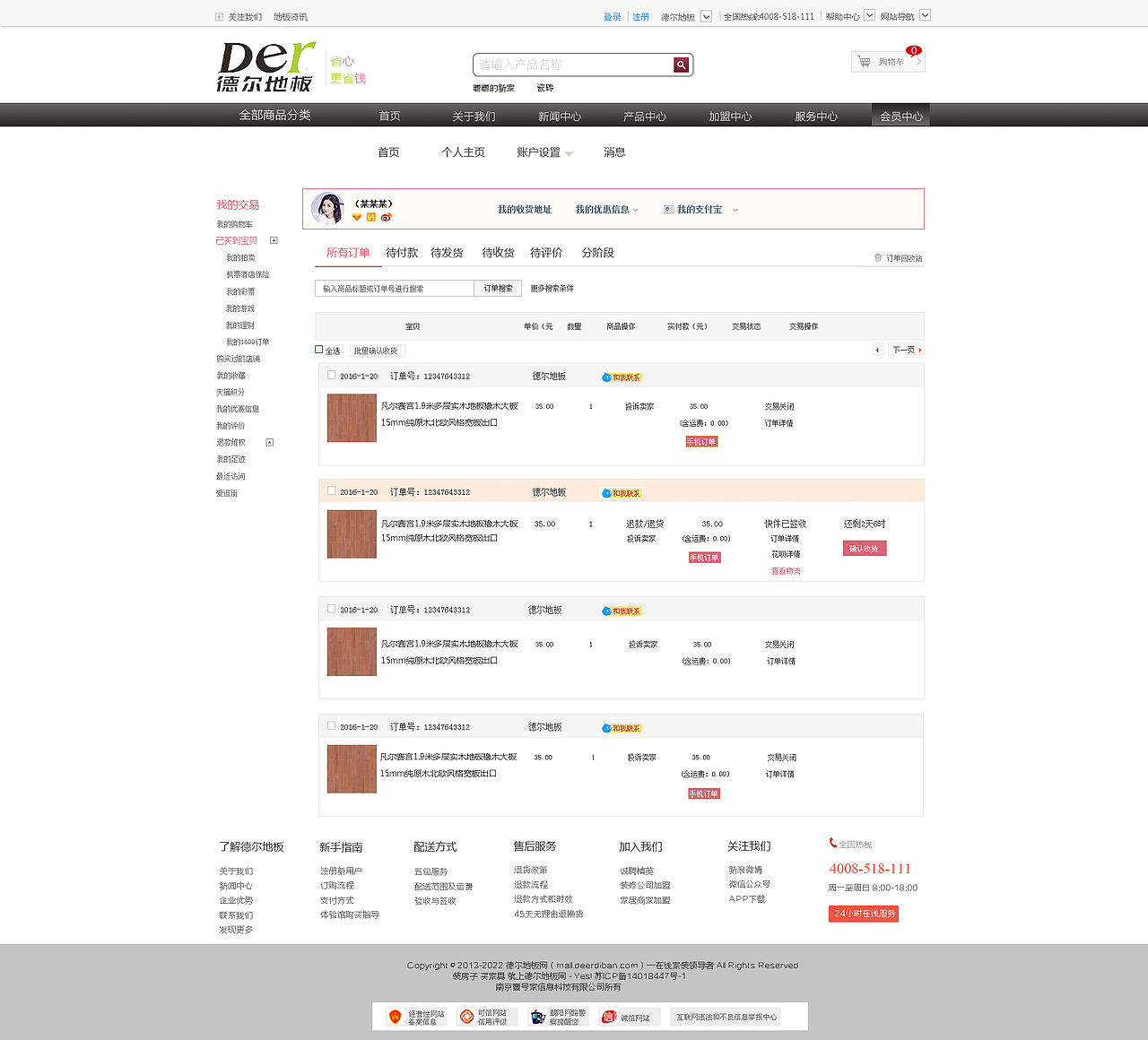
Task: Open 产品中心 in main navigation
Action: pyautogui.click(x=645, y=117)
